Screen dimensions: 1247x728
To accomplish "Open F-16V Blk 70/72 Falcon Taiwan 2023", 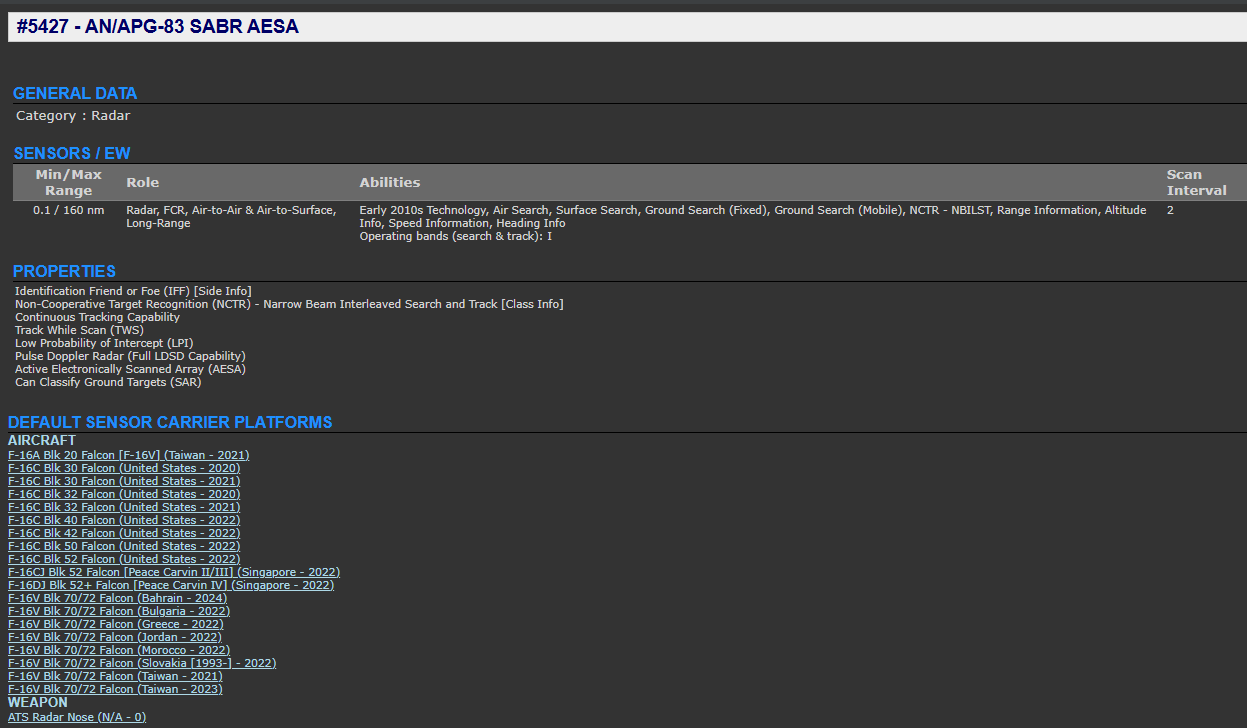I will [x=115, y=689].
